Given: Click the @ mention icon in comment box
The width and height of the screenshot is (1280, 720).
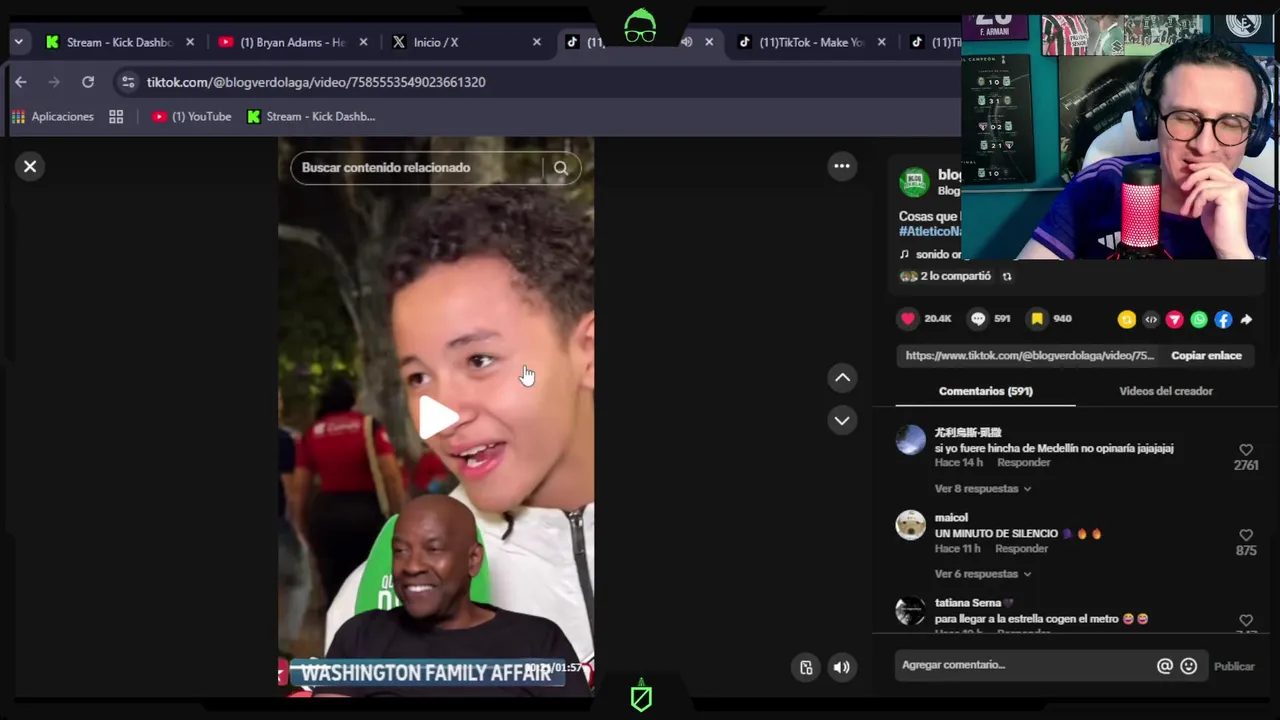Looking at the screenshot, I should coord(1165,666).
